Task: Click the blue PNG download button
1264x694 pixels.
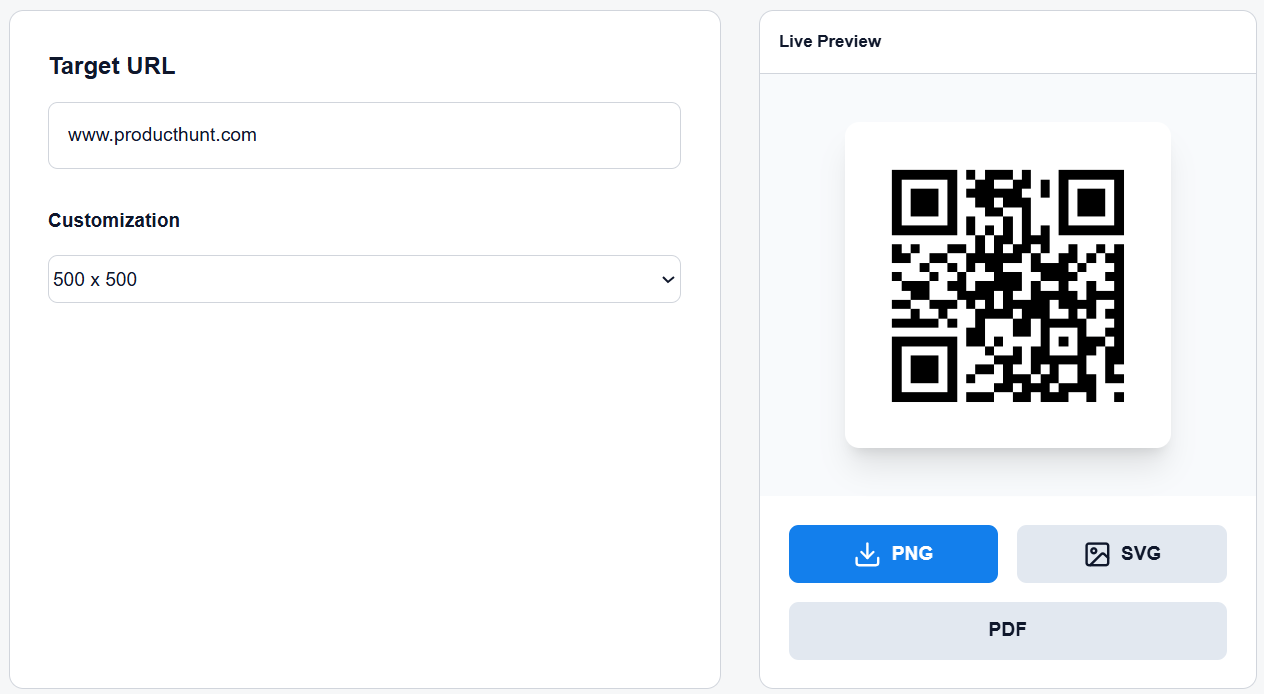Action: click(893, 553)
